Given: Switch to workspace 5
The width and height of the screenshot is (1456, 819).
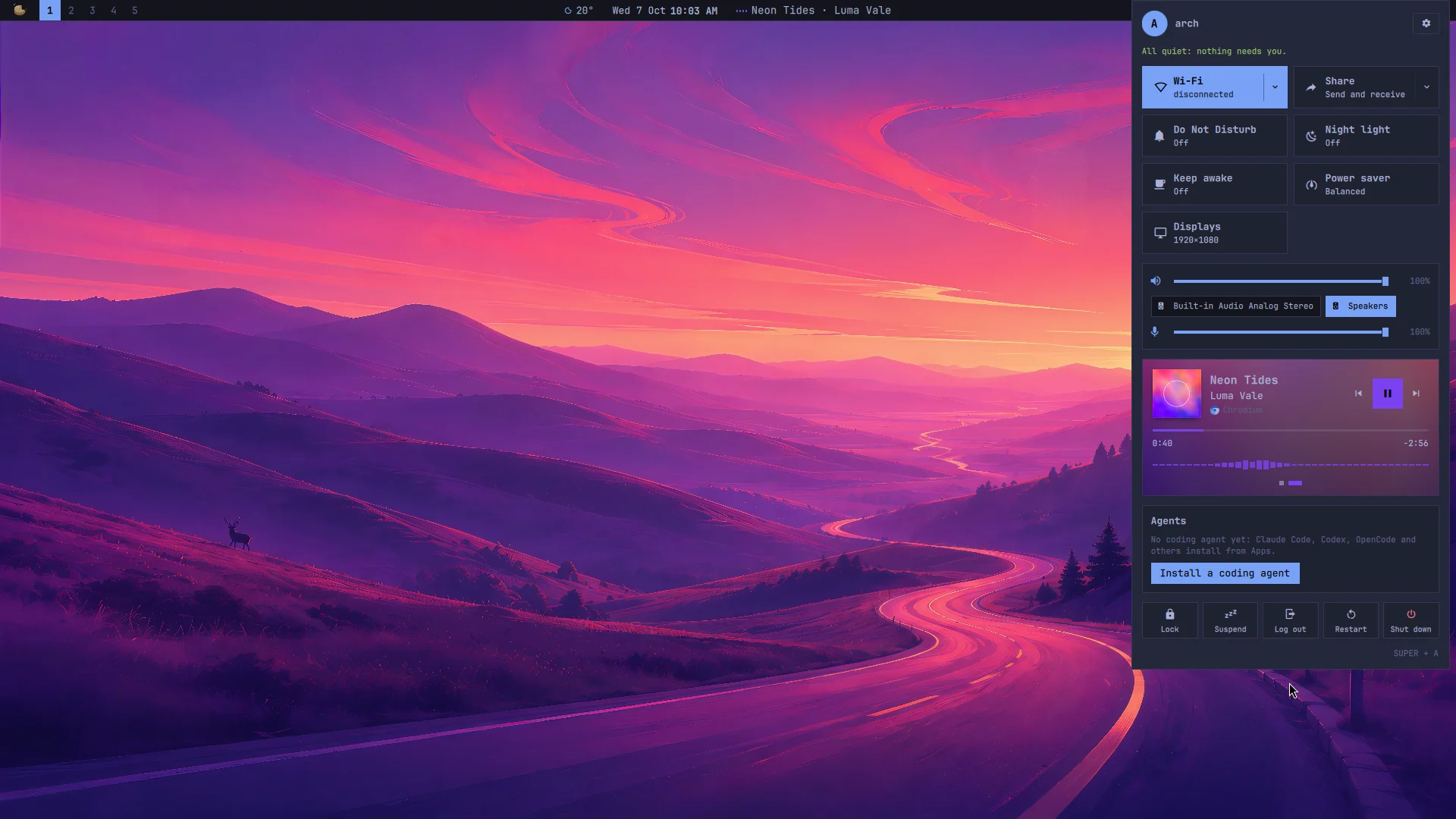Looking at the screenshot, I should point(135,11).
